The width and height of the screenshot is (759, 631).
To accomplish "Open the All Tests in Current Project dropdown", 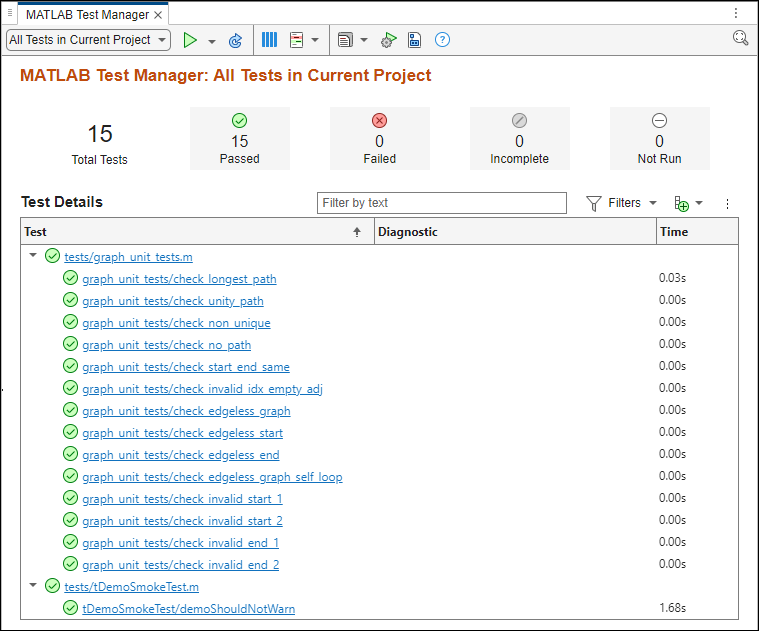I will click(x=89, y=40).
